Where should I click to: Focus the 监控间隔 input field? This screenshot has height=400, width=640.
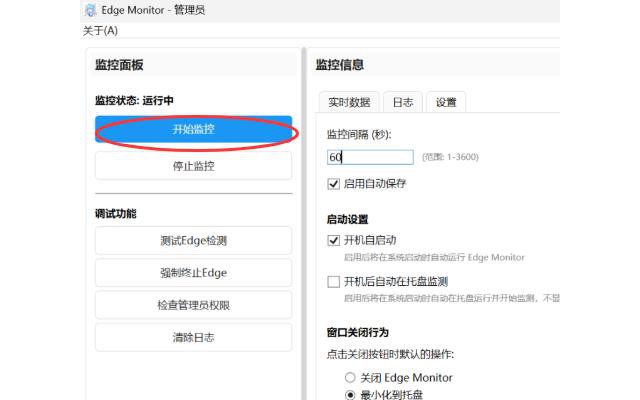tap(370, 157)
